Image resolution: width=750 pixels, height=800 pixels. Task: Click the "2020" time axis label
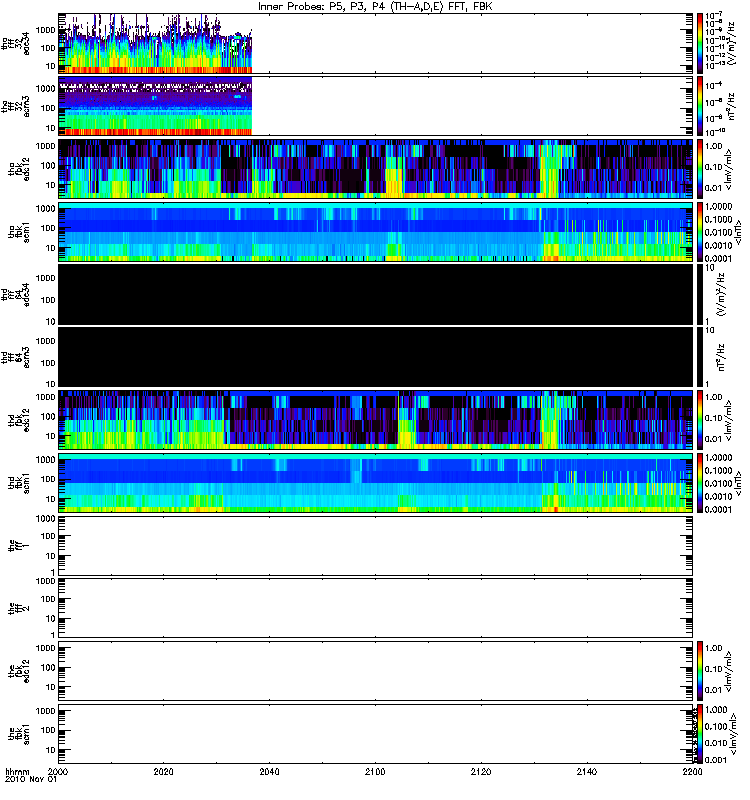tap(164, 771)
